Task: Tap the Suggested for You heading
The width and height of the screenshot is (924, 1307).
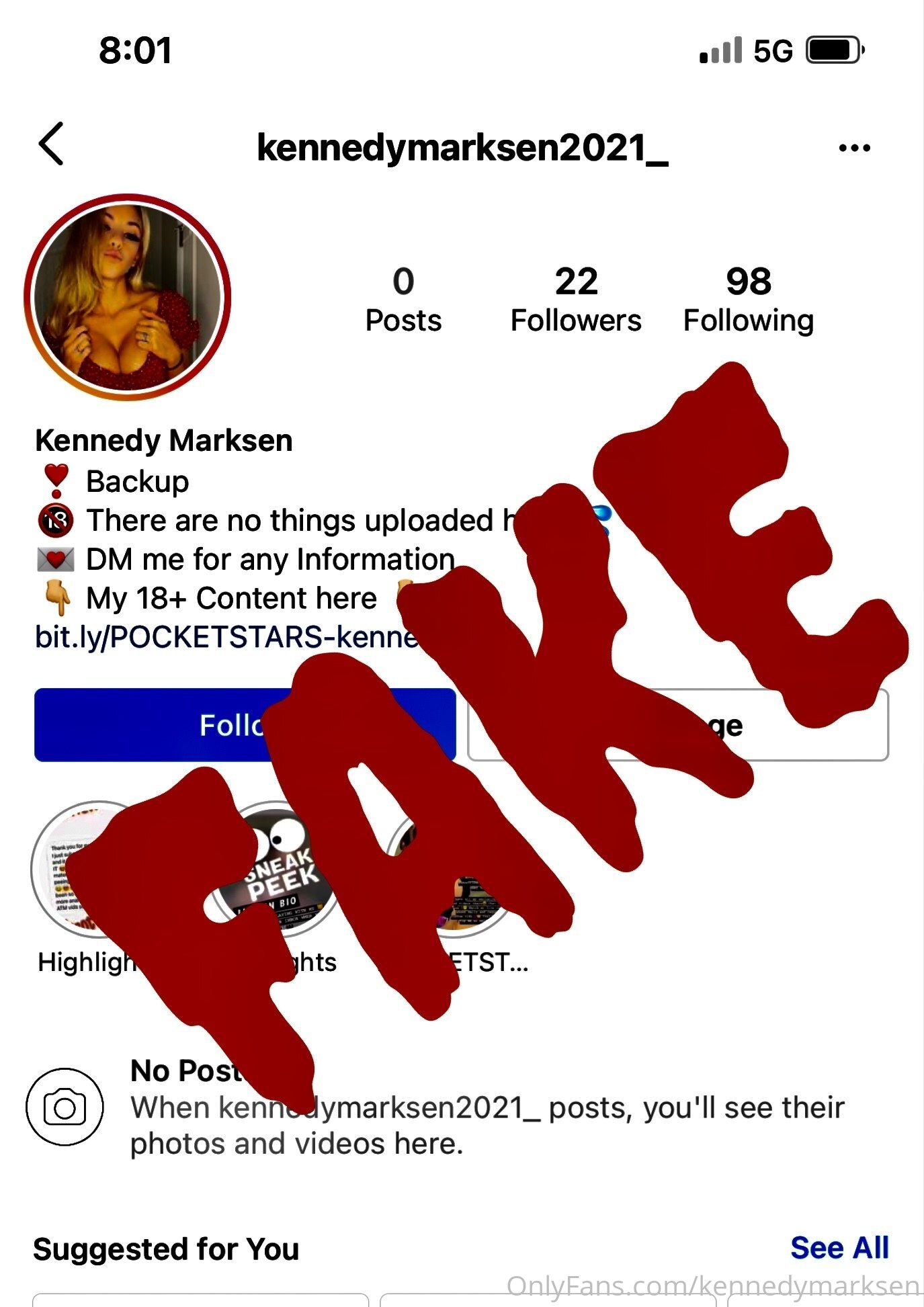Action: [166, 1250]
